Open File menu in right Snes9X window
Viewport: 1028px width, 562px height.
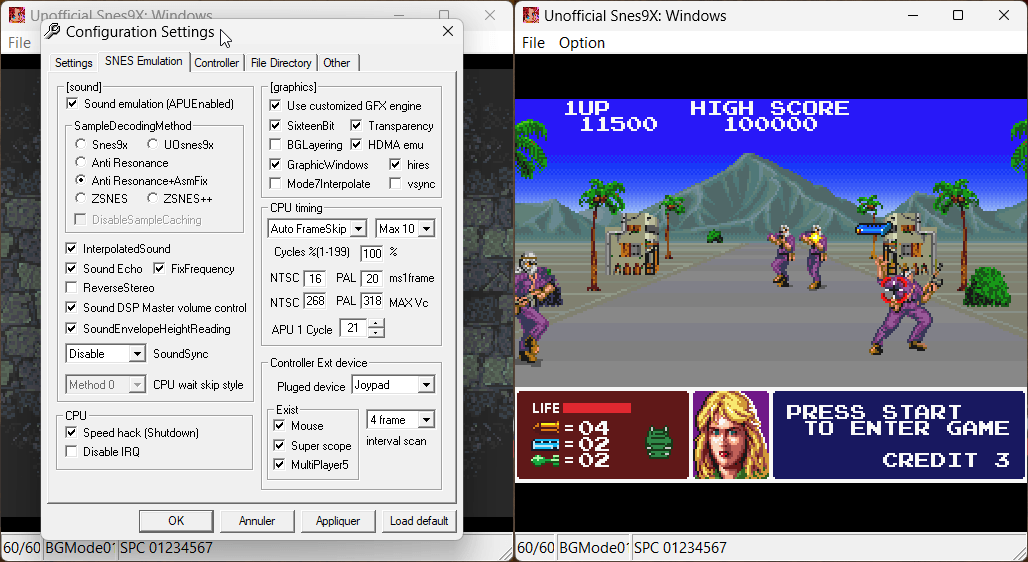pyautogui.click(x=533, y=43)
